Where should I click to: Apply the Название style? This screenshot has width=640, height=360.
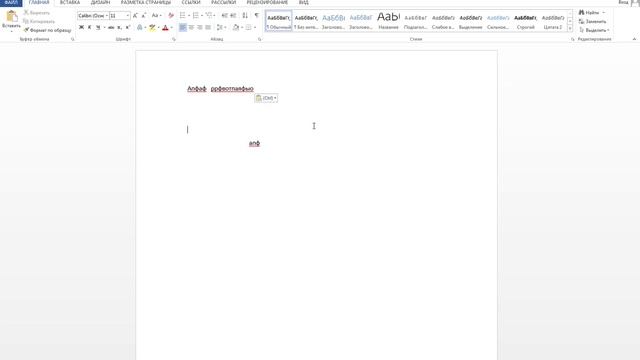coord(389,21)
